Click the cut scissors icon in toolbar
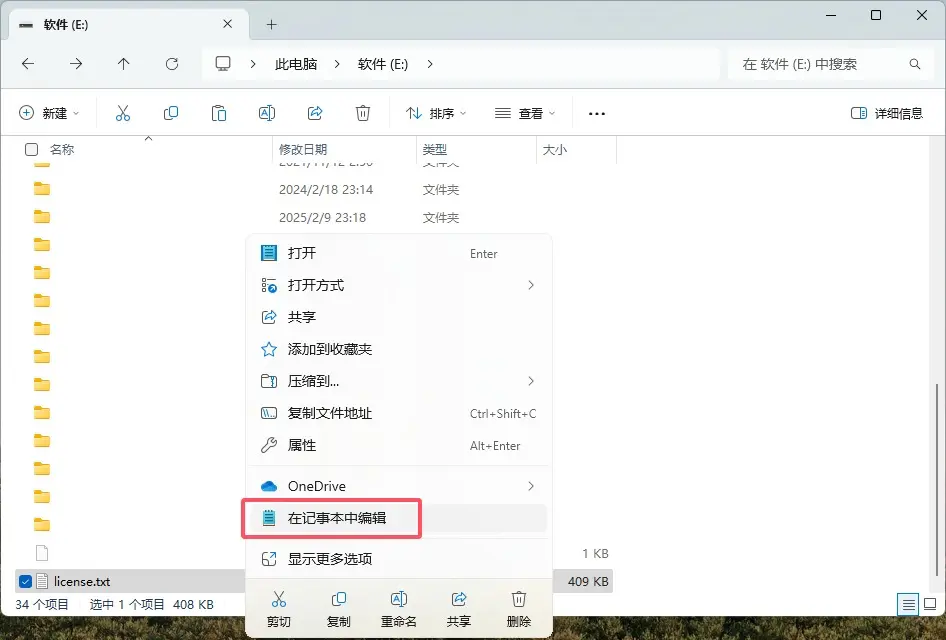This screenshot has width=946, height=640. click(123, 113)
